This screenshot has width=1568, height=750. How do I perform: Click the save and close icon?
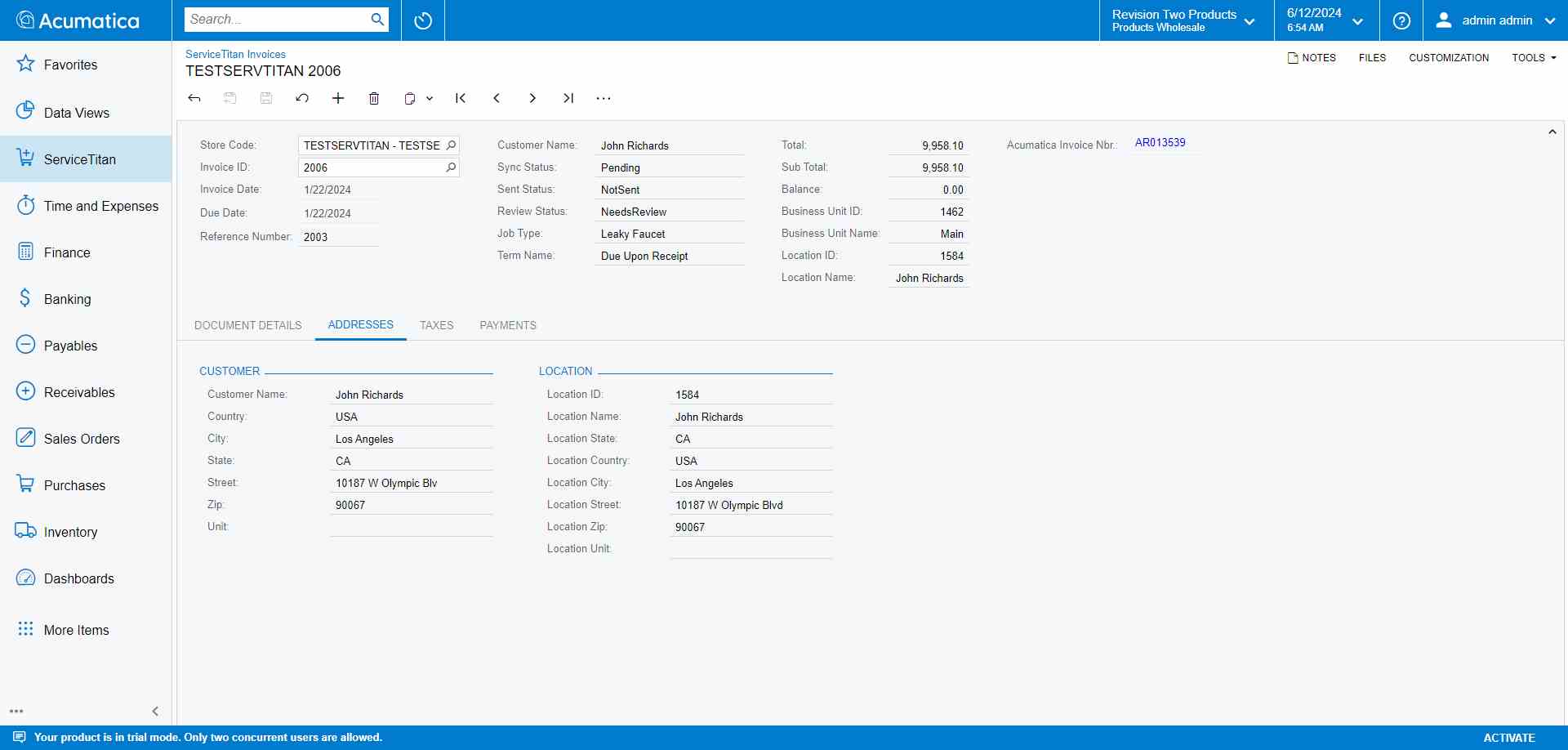[x=230, y=98]
